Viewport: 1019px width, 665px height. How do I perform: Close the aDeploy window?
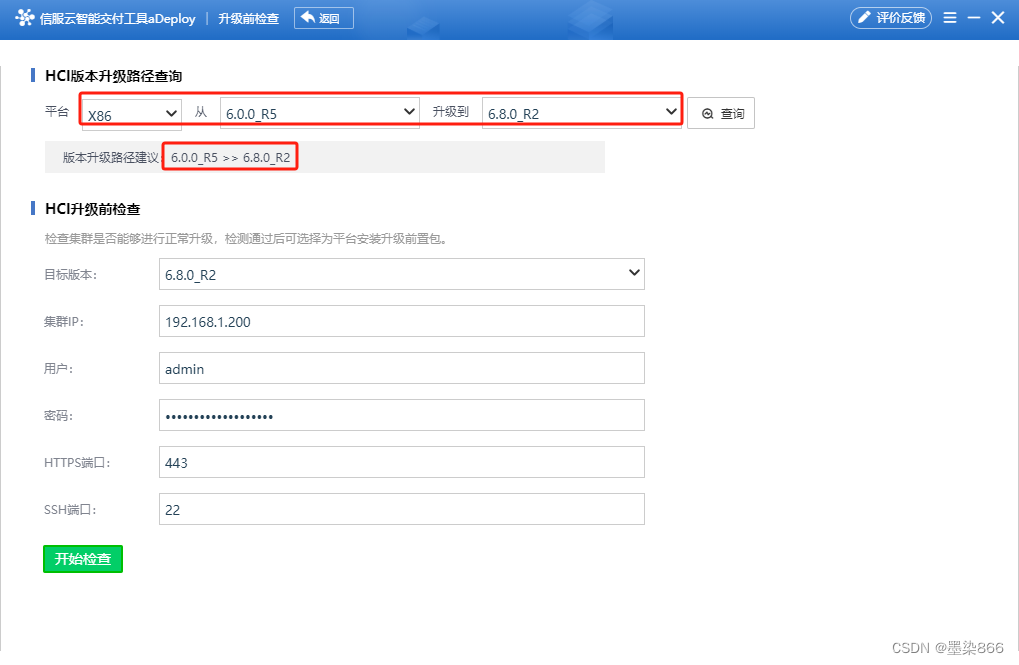[998, 18]
